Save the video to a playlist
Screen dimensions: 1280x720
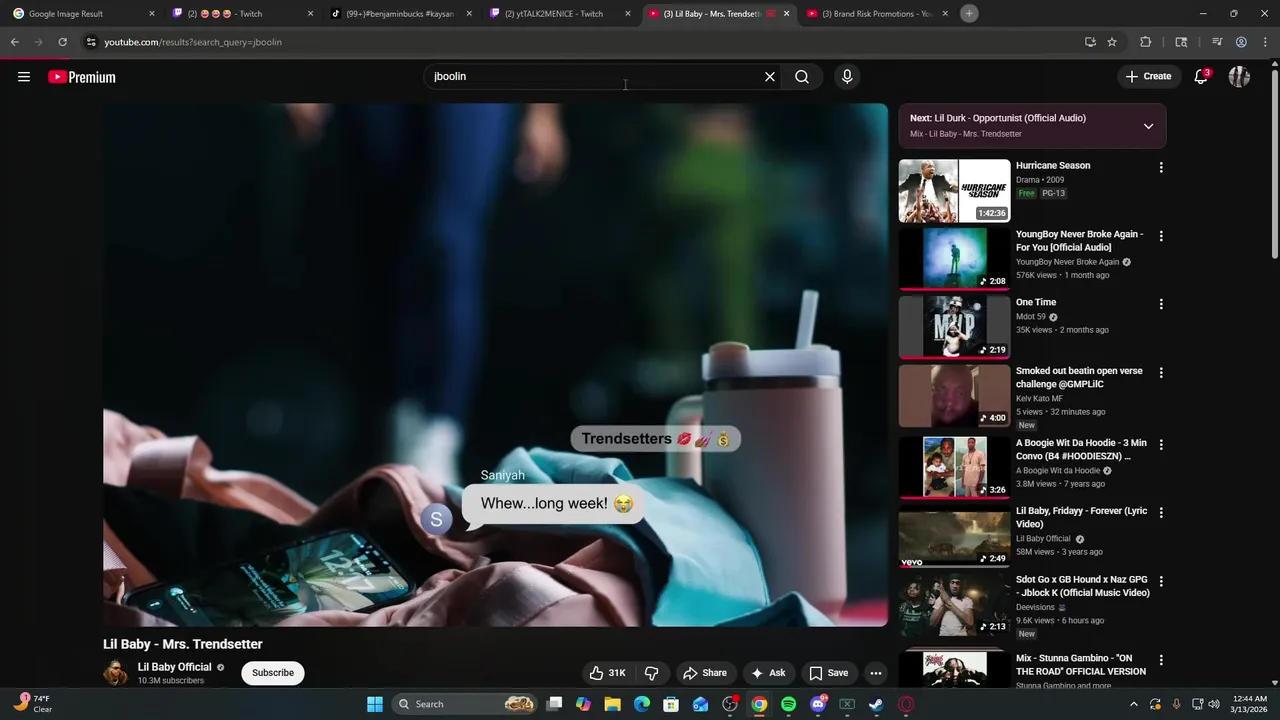[x=828, y=673]
